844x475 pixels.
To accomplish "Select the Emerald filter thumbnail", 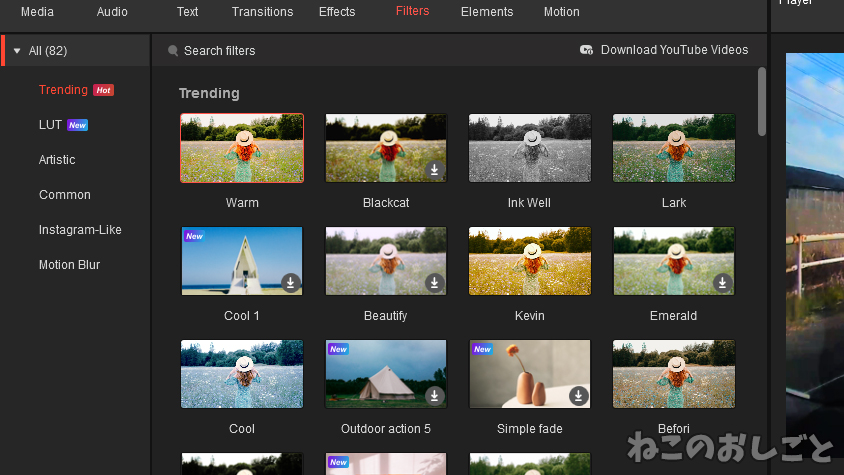I will (674, 261).
